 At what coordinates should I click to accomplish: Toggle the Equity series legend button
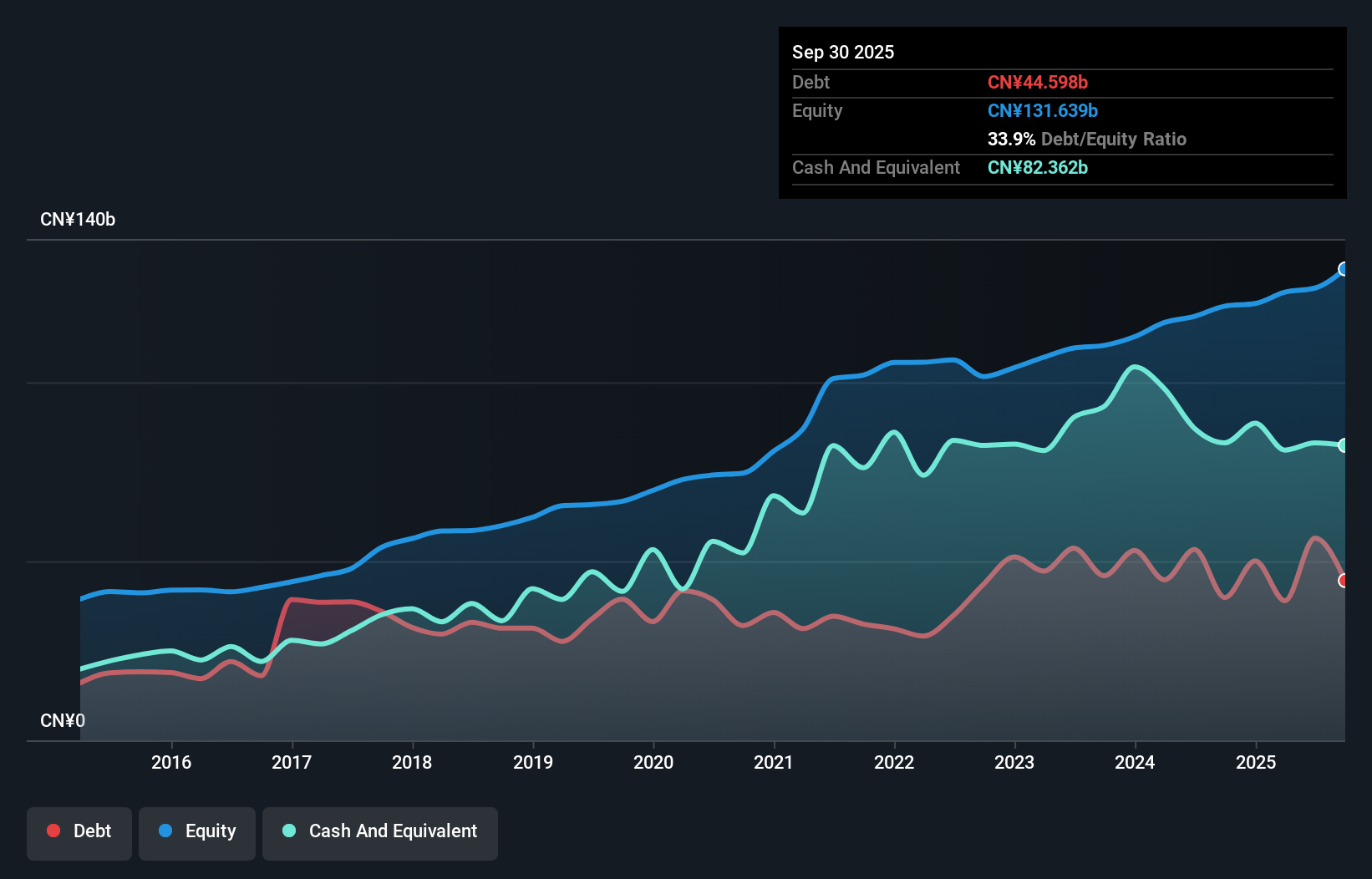[197, 833]
